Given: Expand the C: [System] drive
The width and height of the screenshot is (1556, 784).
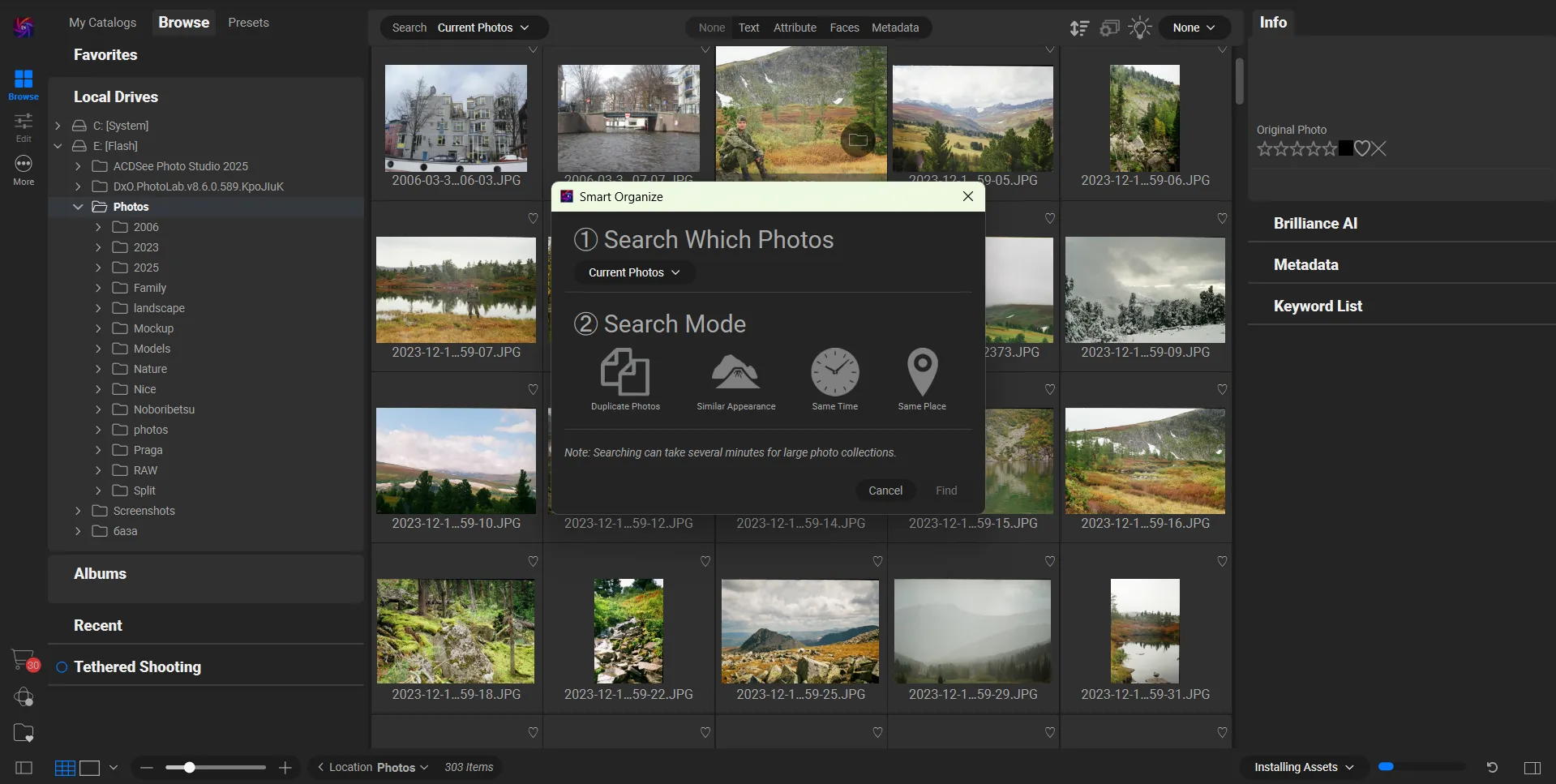Looking at the screenshot, I should pyautogui.click(x=58, y=126).
